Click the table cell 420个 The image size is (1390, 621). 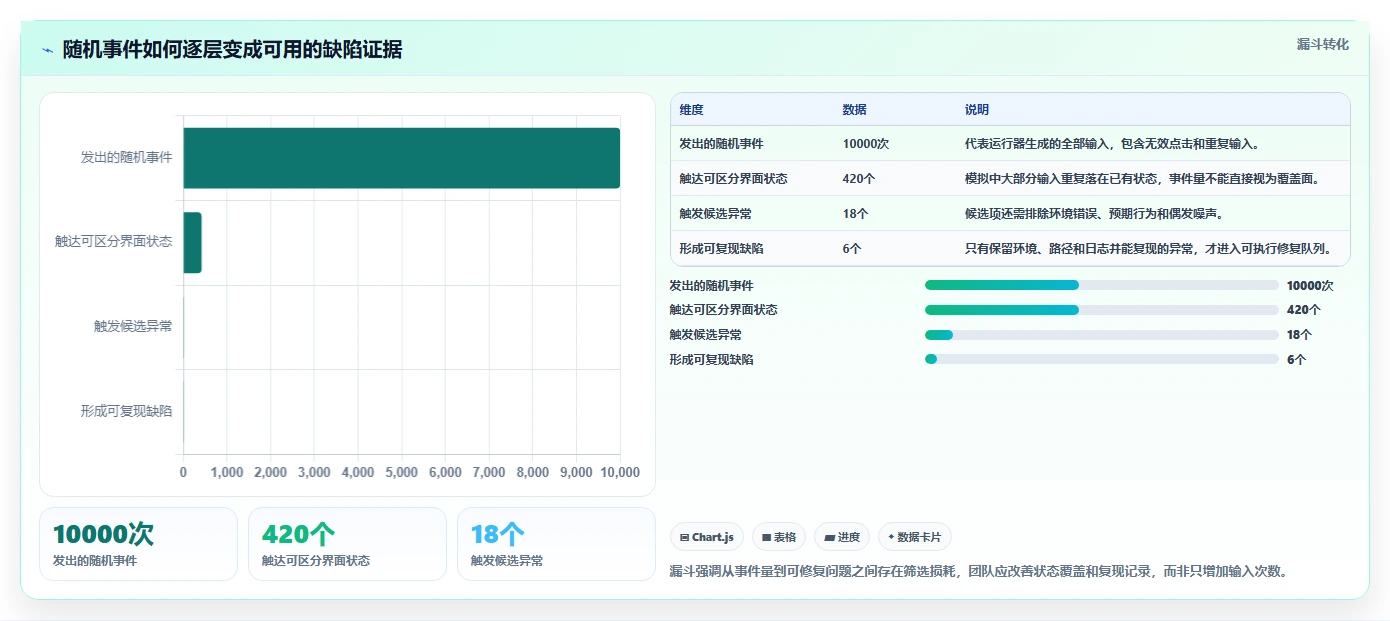coord(859,179)
